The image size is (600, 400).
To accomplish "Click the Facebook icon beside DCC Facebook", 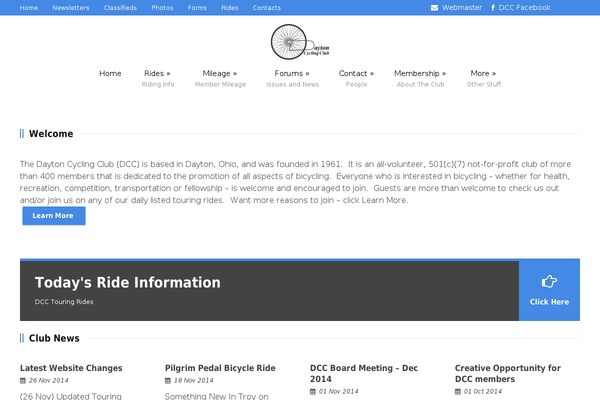I will pos(493,8).
